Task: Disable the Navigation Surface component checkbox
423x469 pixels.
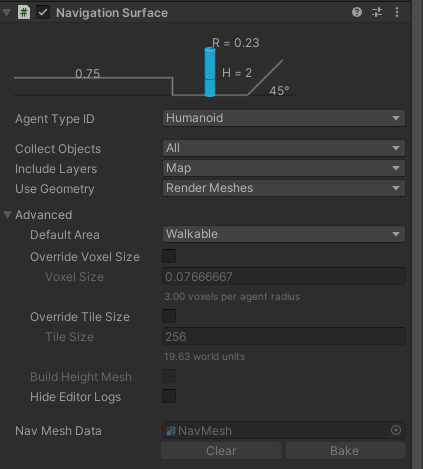Action: click(43, 13)
